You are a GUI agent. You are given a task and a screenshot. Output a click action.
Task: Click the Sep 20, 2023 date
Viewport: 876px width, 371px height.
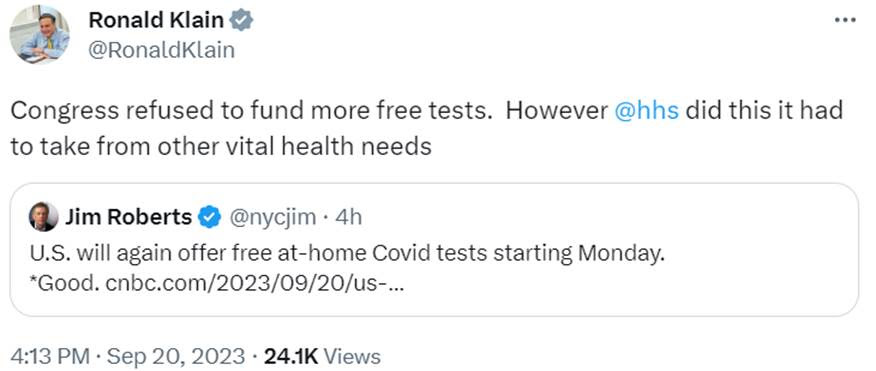click(175, 356)
